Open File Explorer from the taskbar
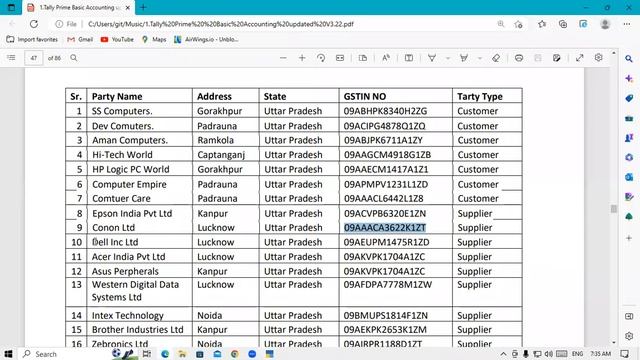 coord(182,354)
